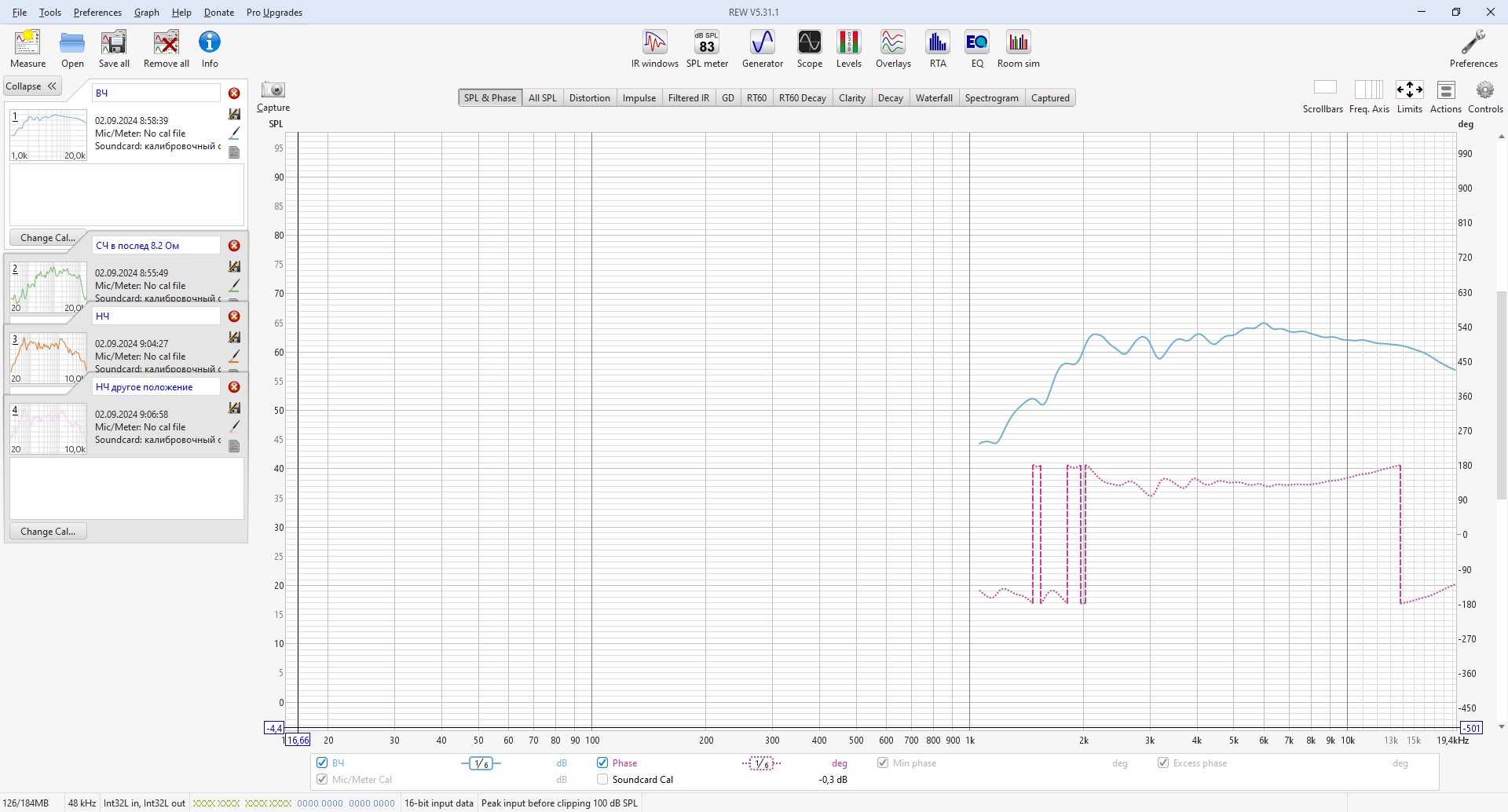Viewport: 1508px width, 812px height.
Task: Open Phase trace smoothing 1/6 selector
Action: 761,763
